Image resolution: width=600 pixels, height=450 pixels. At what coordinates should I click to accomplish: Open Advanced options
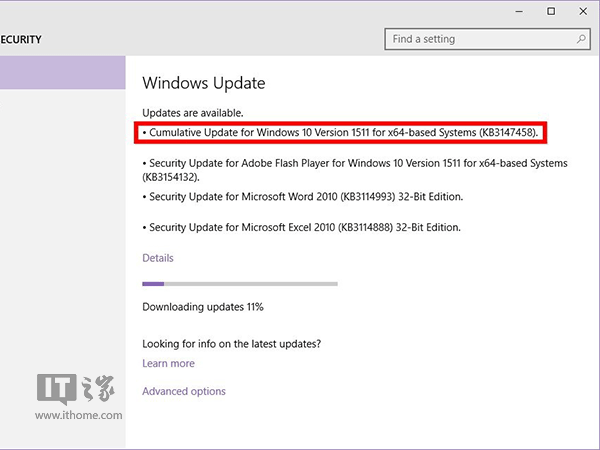(x=184, y=391)
